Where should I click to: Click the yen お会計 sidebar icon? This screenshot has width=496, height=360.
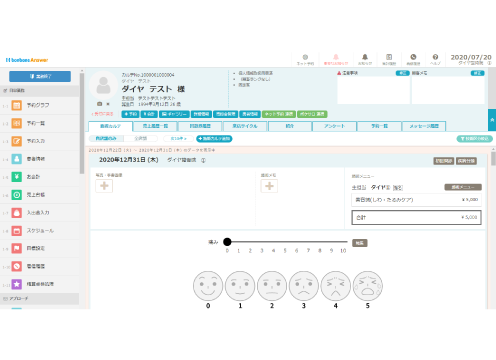[17, 177]
